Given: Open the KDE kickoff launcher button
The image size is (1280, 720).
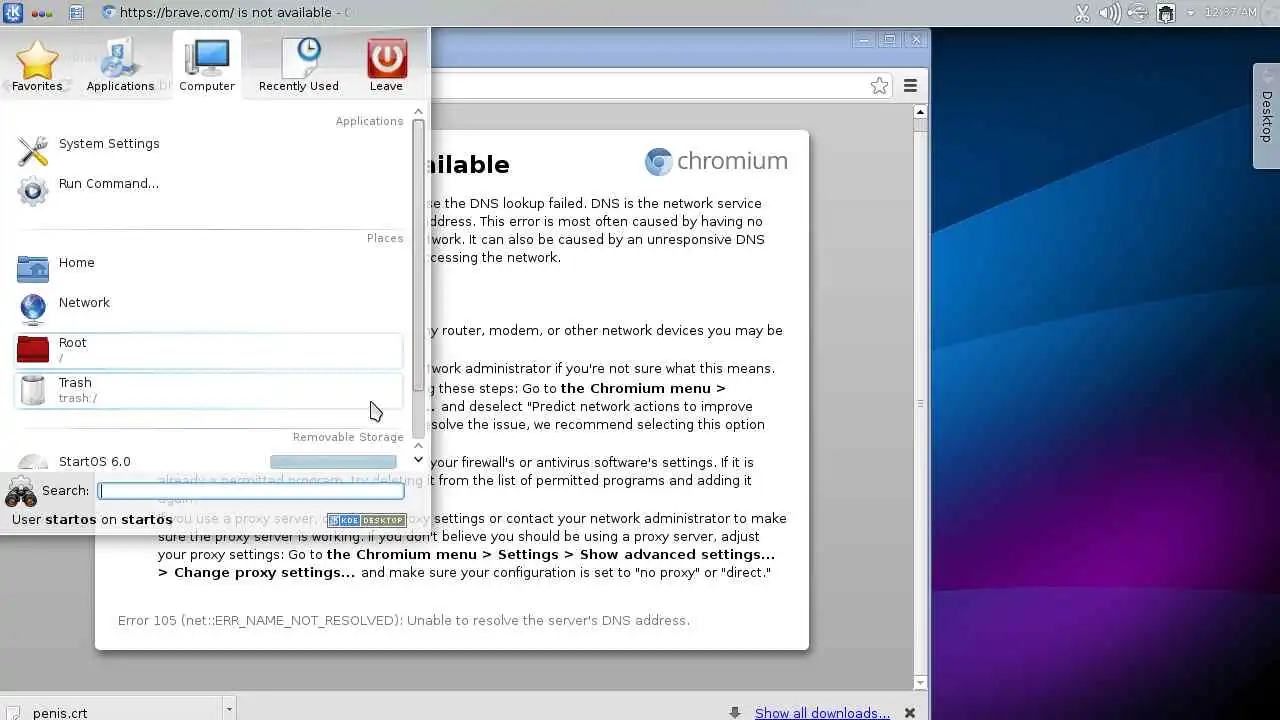Looking at the screenshot, I should pyautogui.click(x=13, y=13).
